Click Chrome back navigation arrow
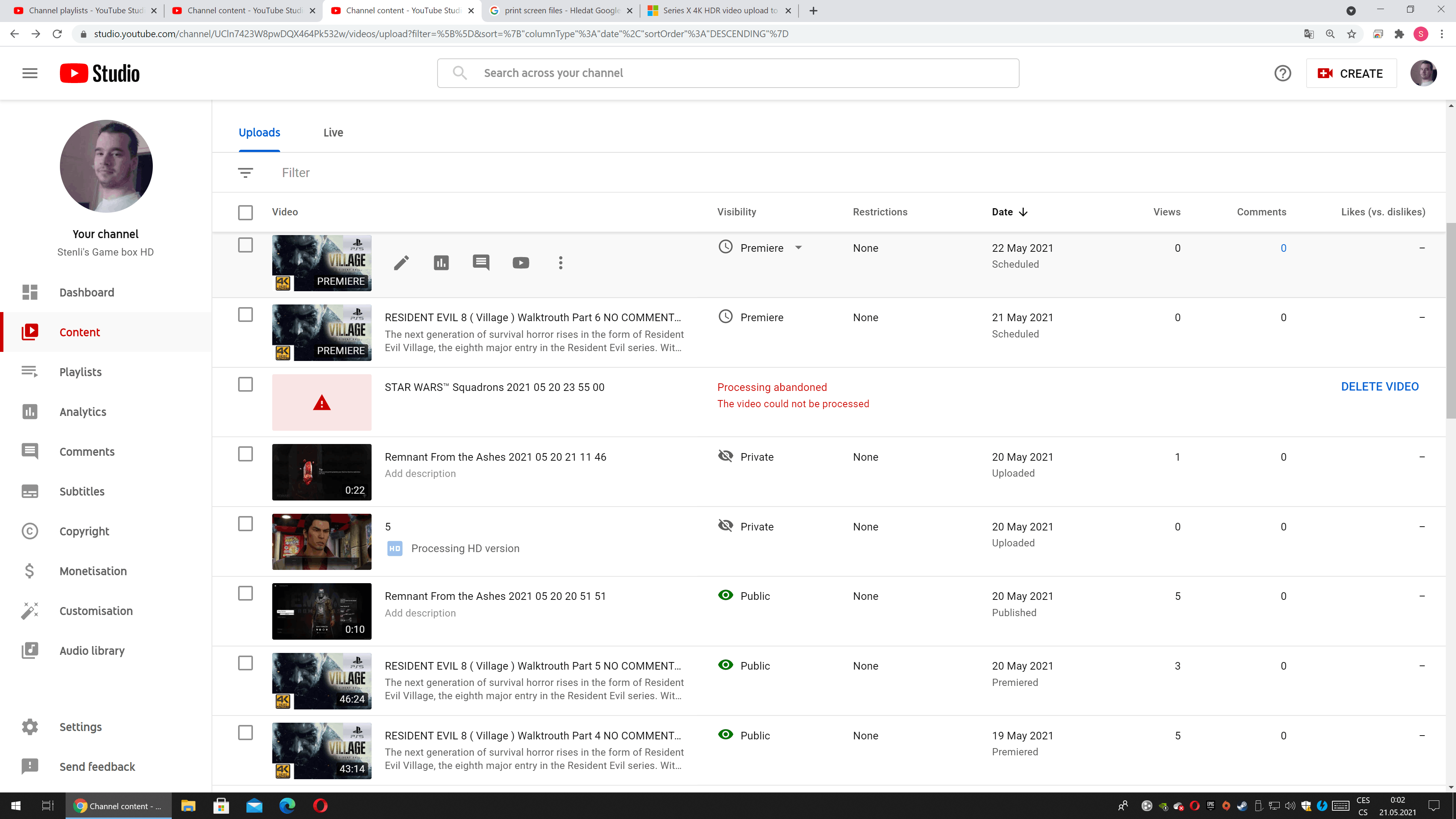The width and height of the screenshot is (1456, 819). click(14, 34)
